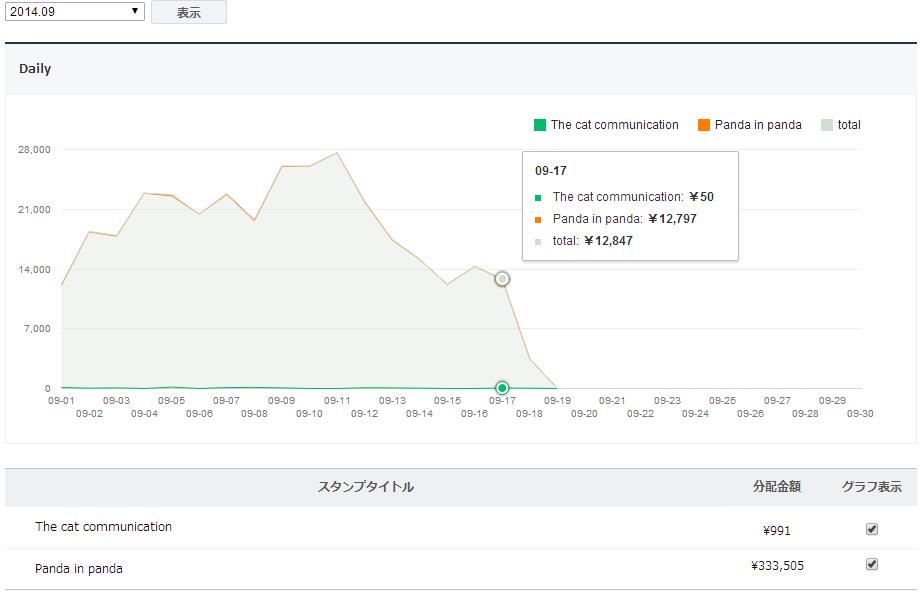Click the total data point on 09-17
921x595 pixels.
click(x=502, y=279)
